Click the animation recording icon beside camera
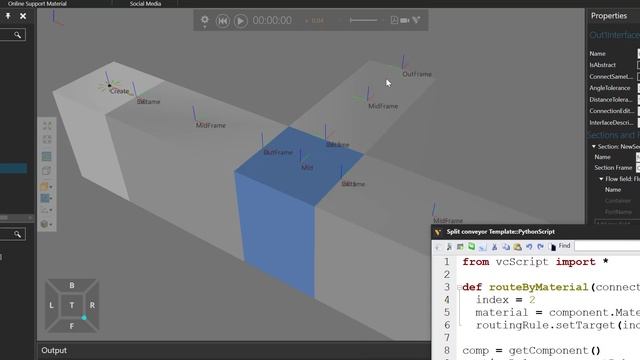Screen dimensions: 640x360 [x=416, y=20]
